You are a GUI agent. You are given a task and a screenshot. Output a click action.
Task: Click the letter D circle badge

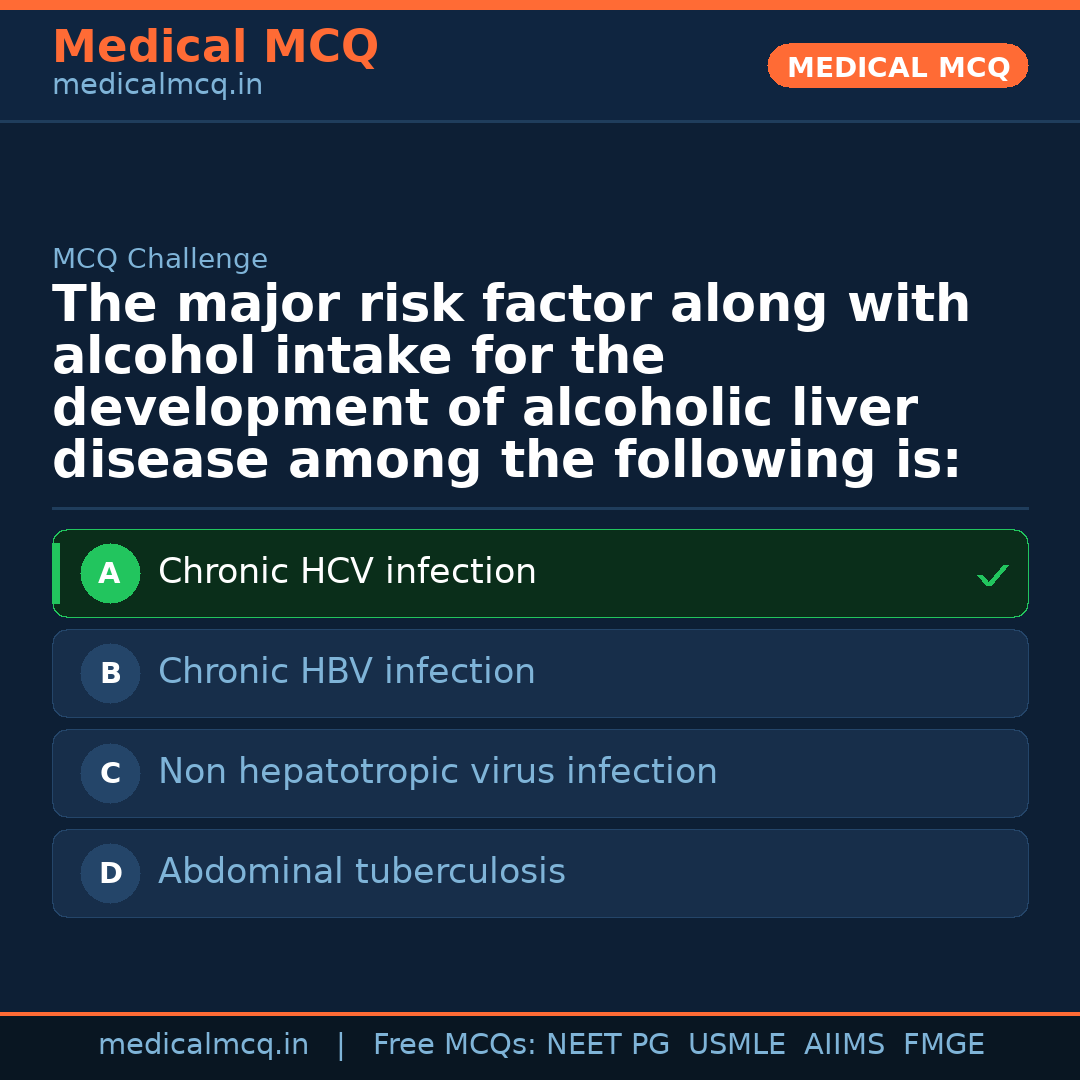click(x=110, y=874)
